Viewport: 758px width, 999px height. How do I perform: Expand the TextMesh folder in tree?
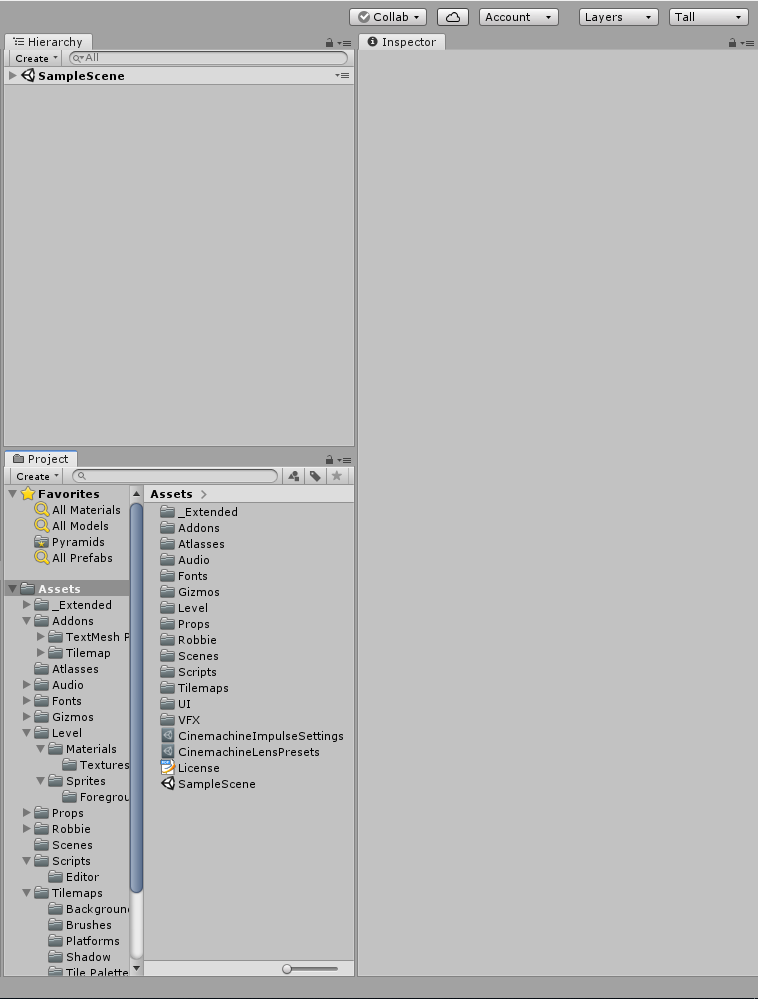[x=41, y=636]
